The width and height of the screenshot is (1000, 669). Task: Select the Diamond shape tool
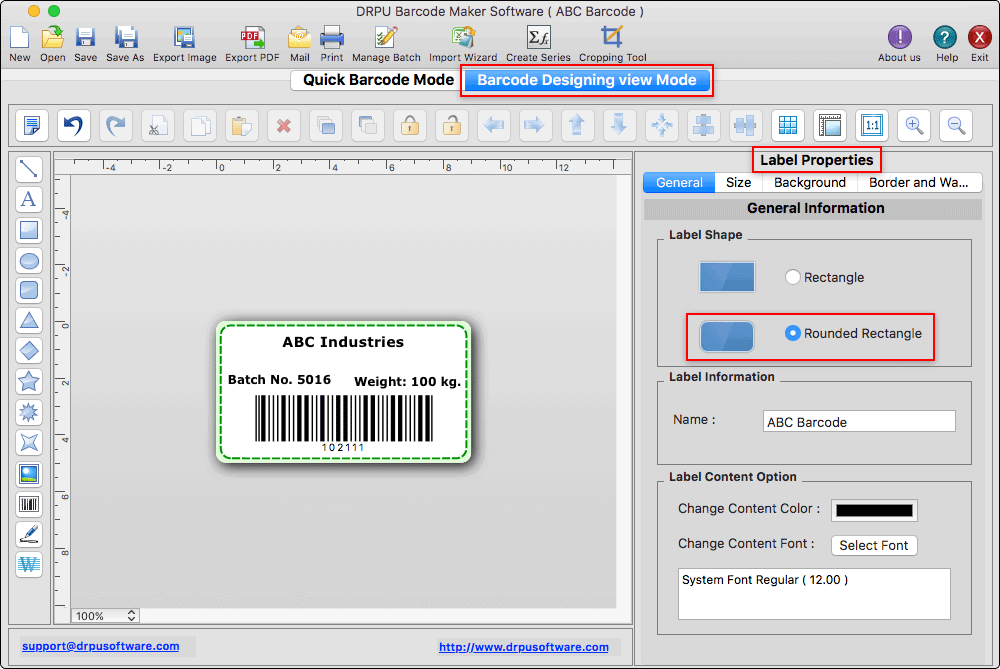[x=29, y=351]
